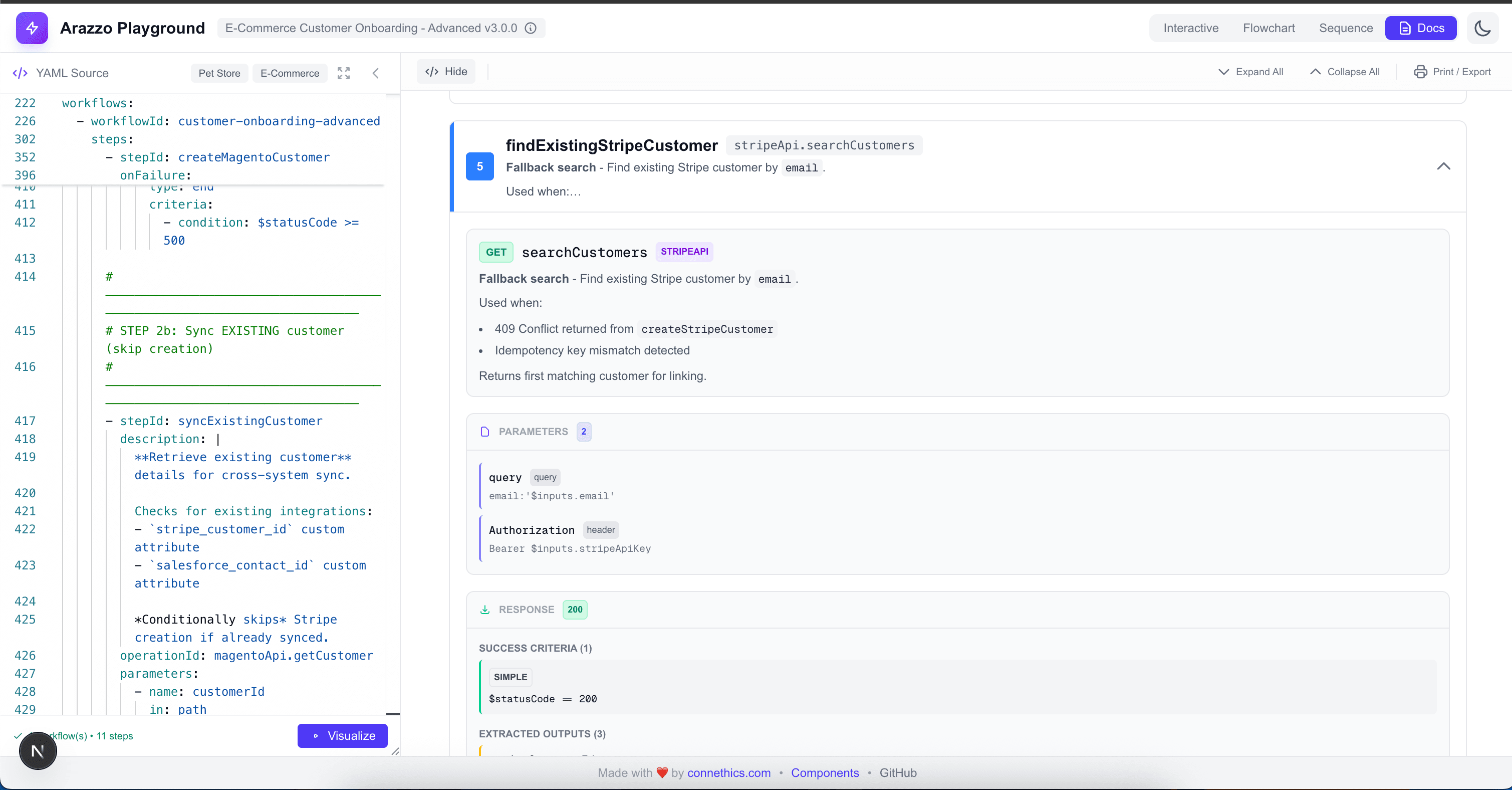The image size is (1512, 790).
Task: Click the YAML Source code icon
Action: 20,73
